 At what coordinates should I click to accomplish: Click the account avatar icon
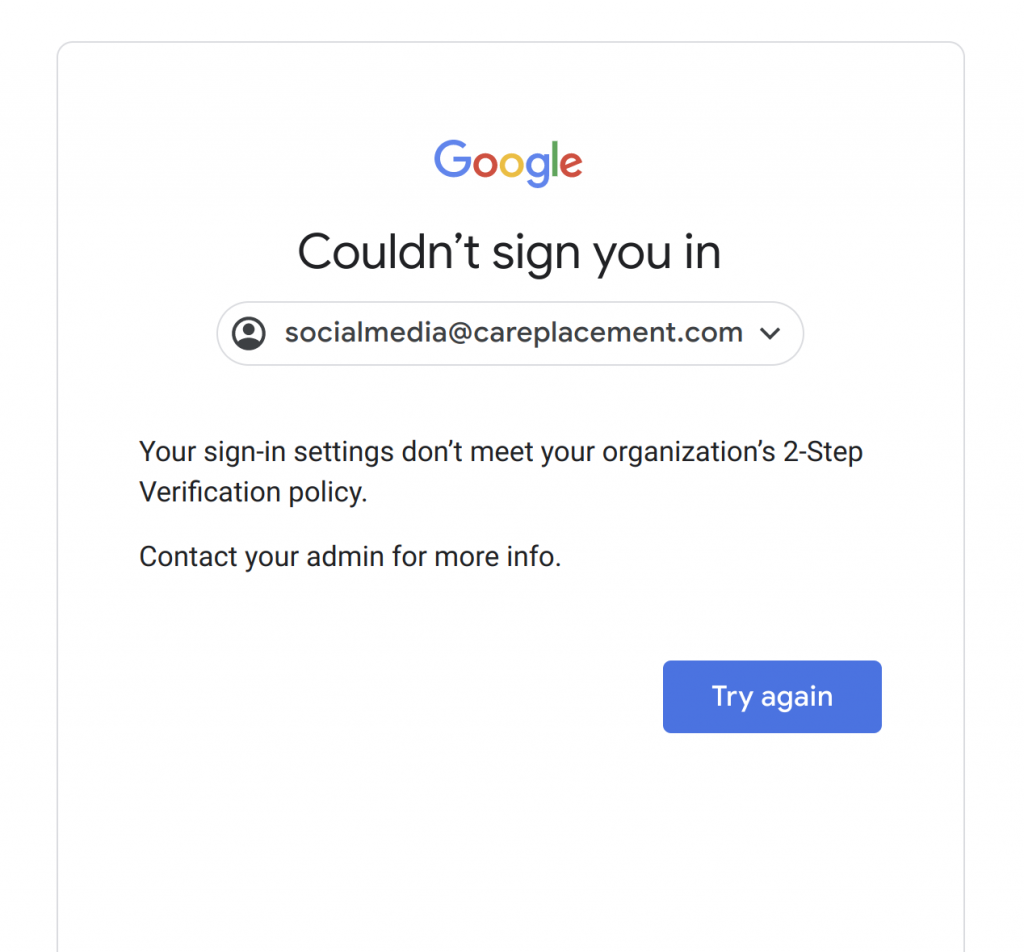249,333
